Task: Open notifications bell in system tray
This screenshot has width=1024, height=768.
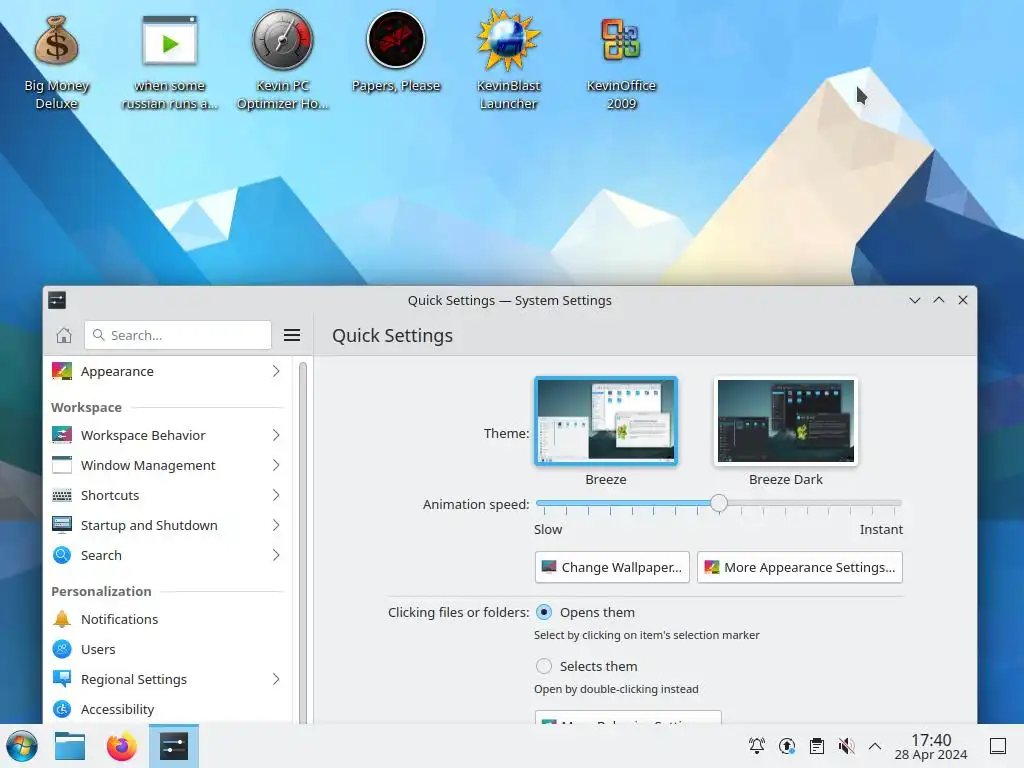Action: 757,746
